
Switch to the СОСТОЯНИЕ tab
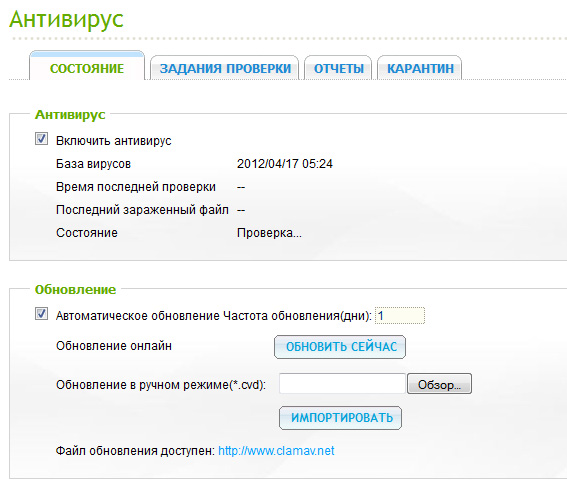(x=87, y=66)
